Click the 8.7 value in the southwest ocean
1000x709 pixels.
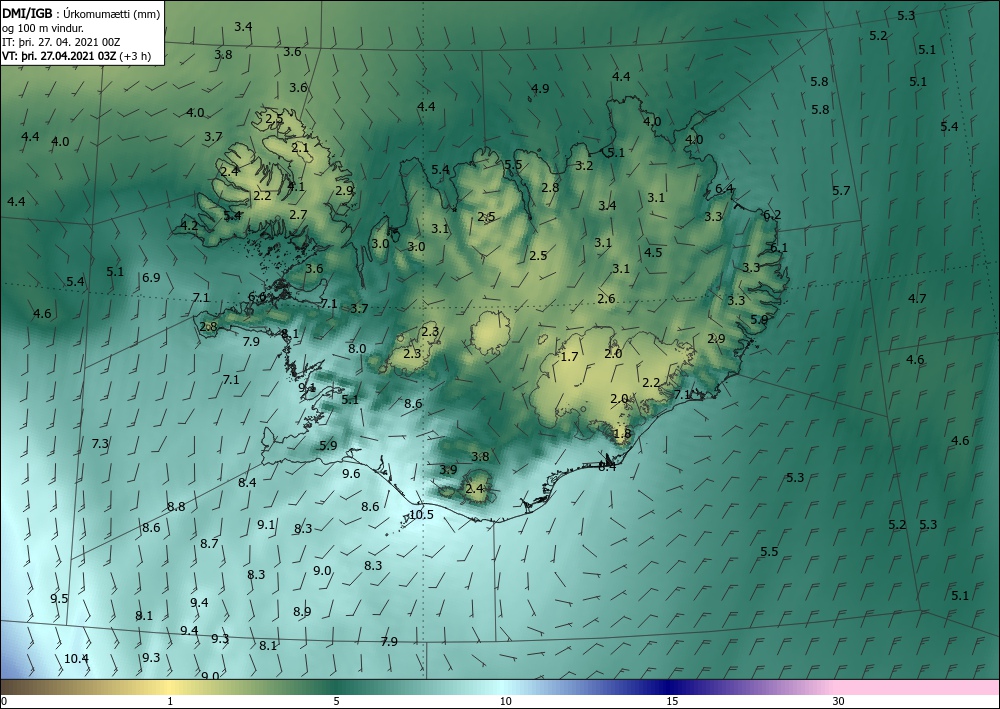[x=209, y=544]
